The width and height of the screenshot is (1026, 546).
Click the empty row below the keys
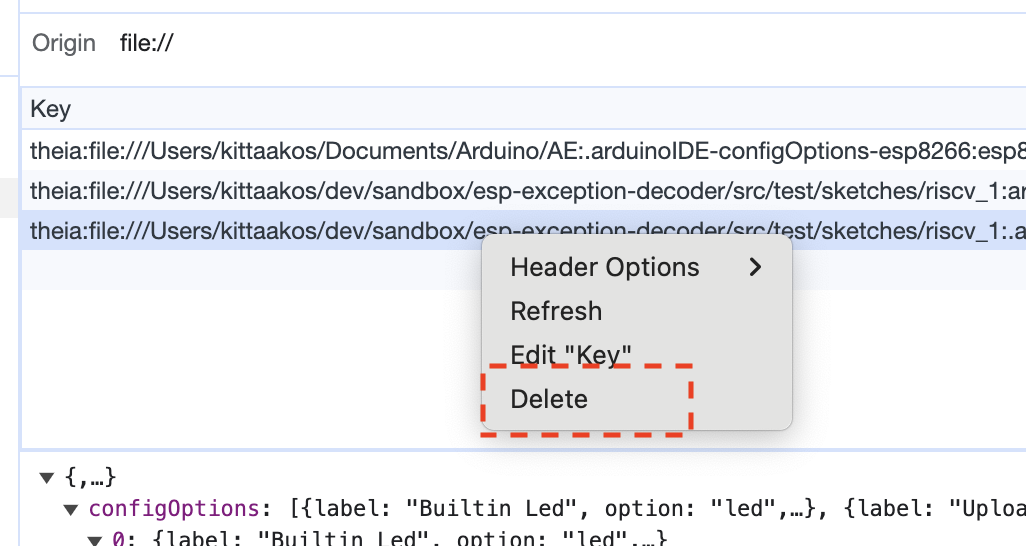click(x=250, y=270)
